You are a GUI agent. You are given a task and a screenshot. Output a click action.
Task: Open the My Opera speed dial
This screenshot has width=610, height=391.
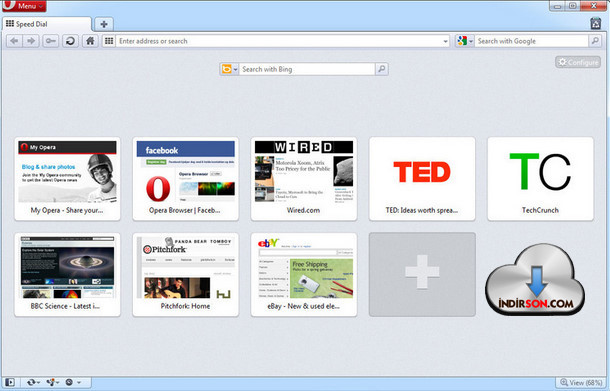[x=67, y=179]
